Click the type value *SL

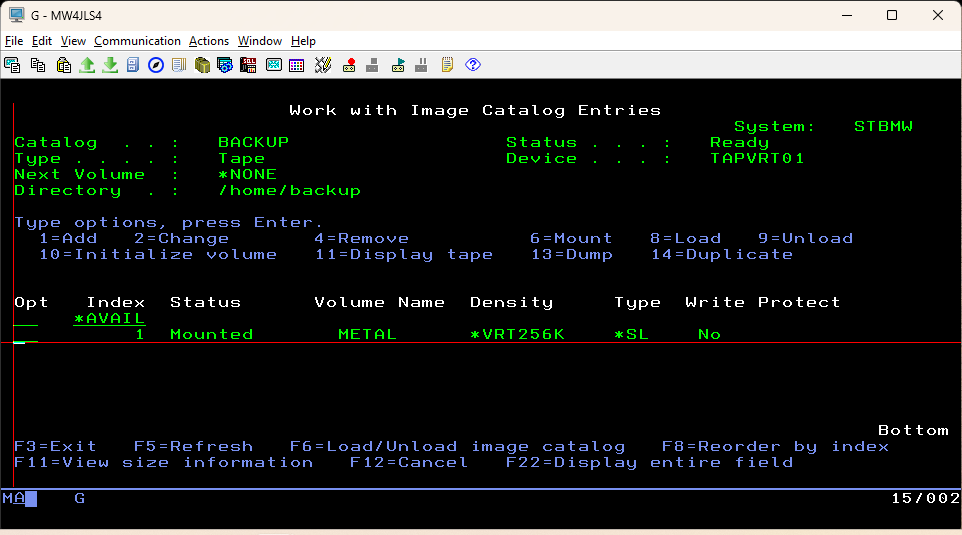click(631, 334)
